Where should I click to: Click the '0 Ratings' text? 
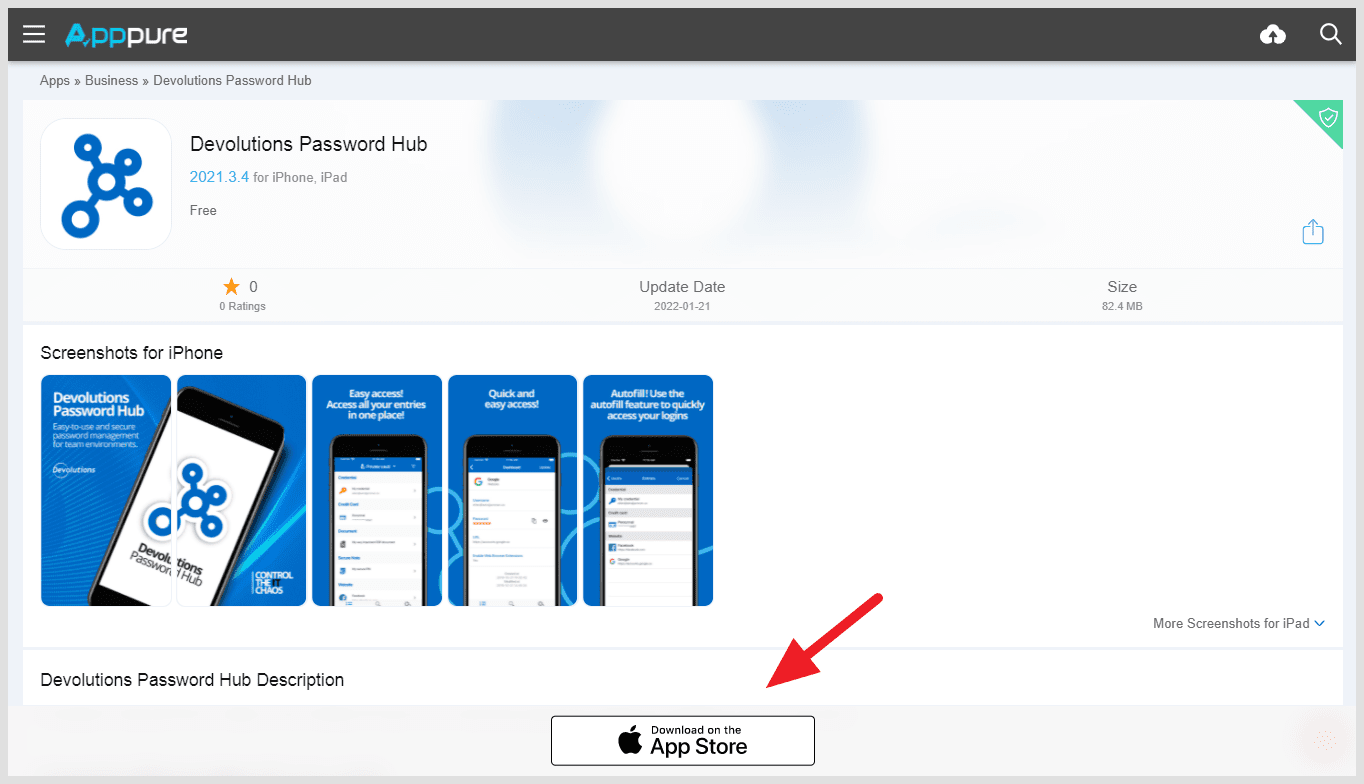coord(243,306)
